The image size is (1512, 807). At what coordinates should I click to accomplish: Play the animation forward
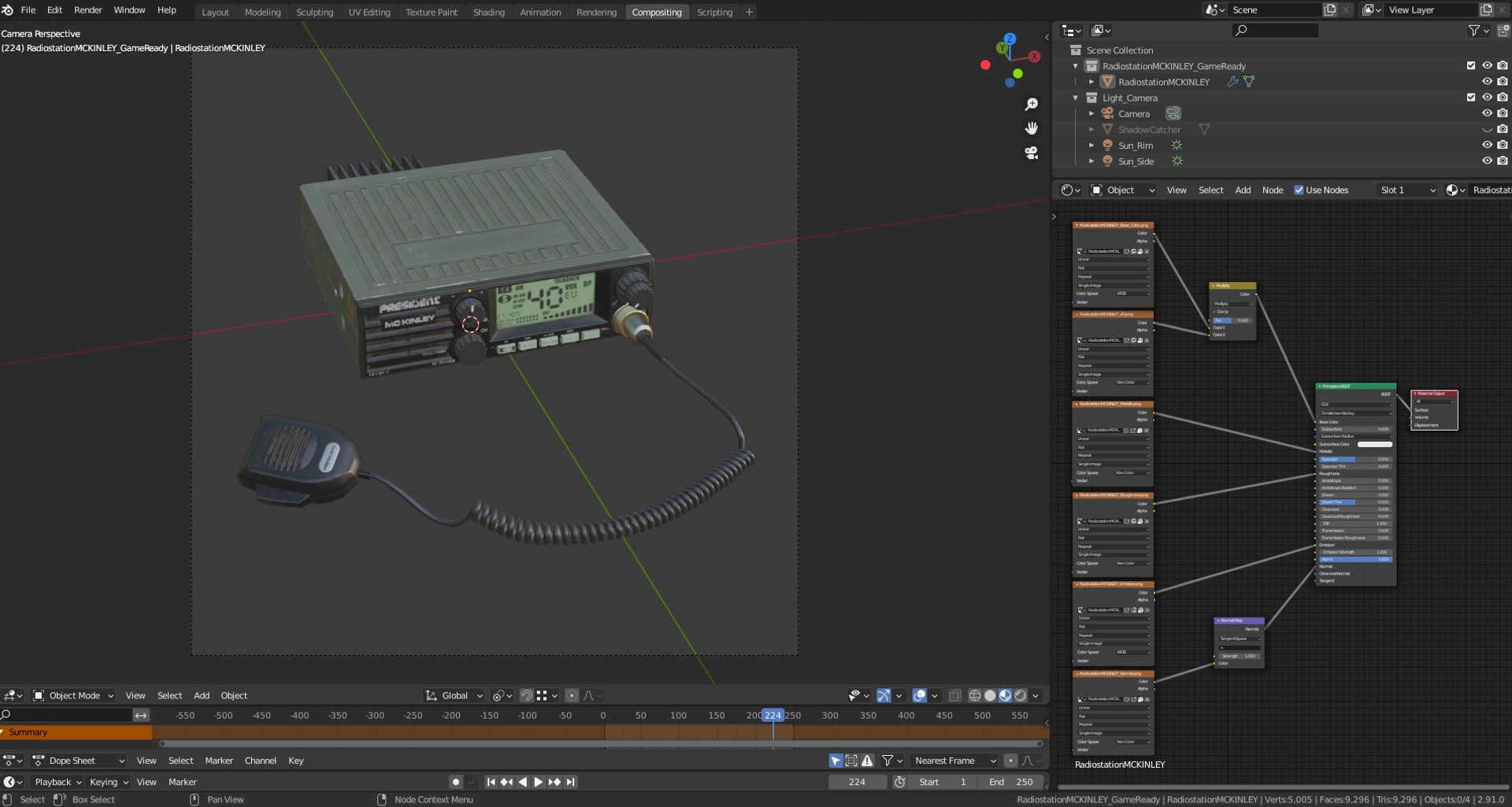point(539,782)
